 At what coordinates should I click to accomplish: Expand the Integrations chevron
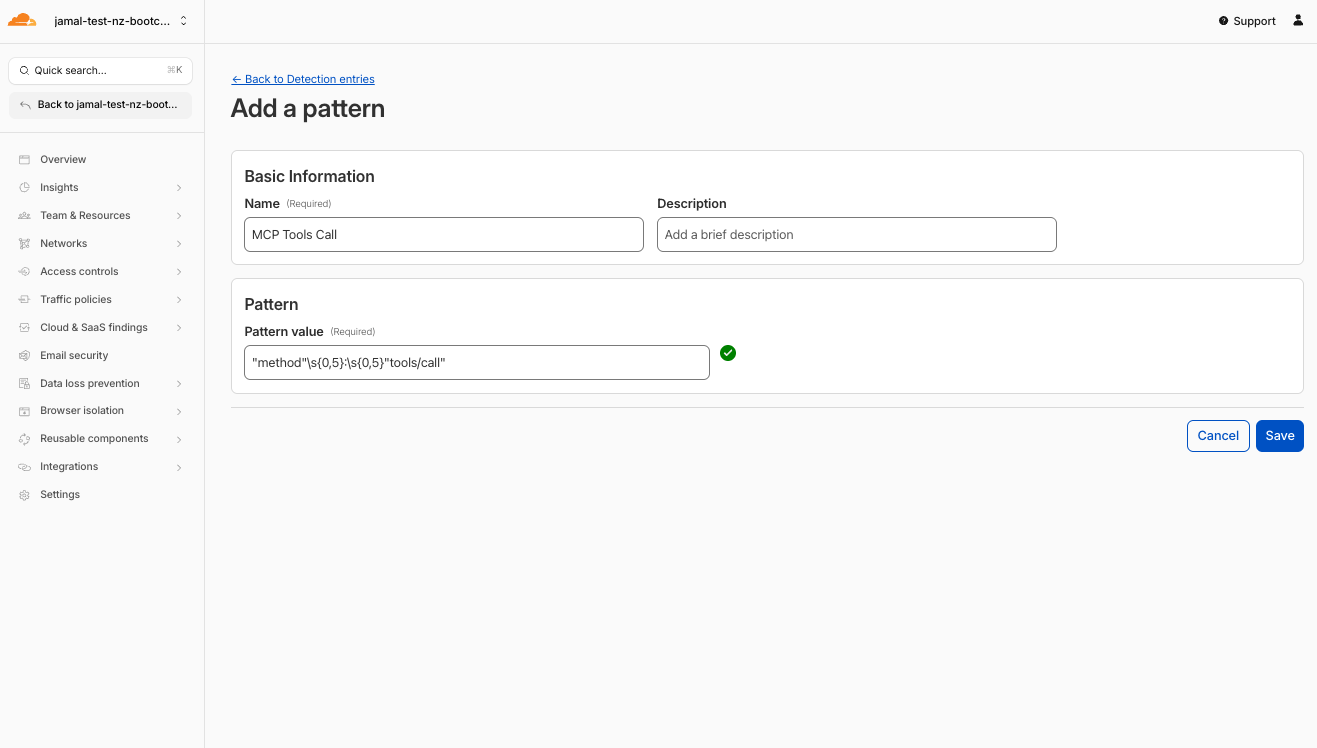click(x=179, y=467)
